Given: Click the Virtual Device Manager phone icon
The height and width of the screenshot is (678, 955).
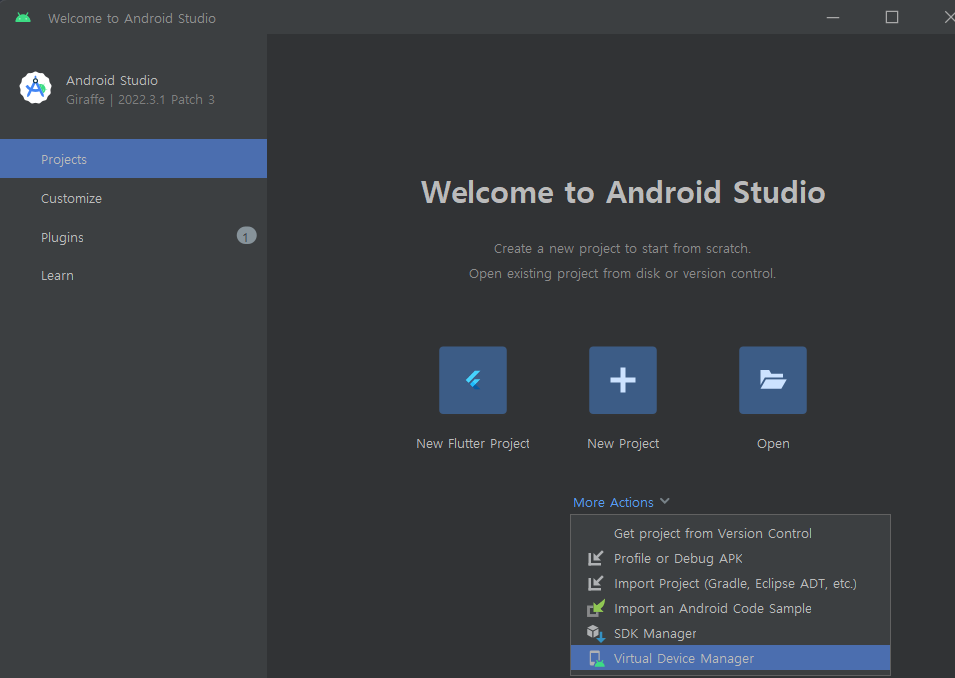Looking at the screenshot, I should (x=596, y=659).
